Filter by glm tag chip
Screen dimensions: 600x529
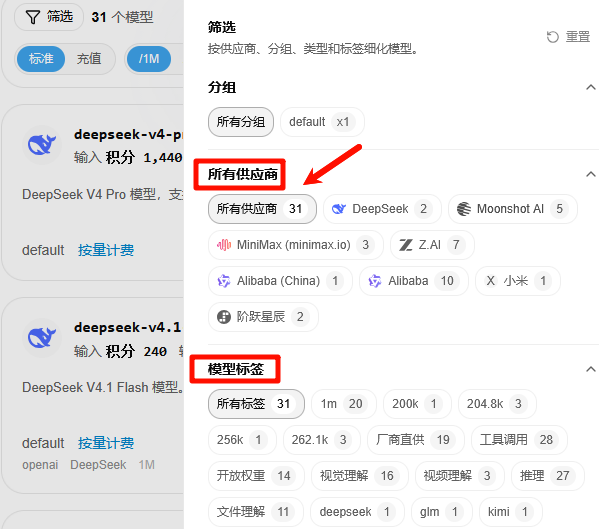[442, 512]
